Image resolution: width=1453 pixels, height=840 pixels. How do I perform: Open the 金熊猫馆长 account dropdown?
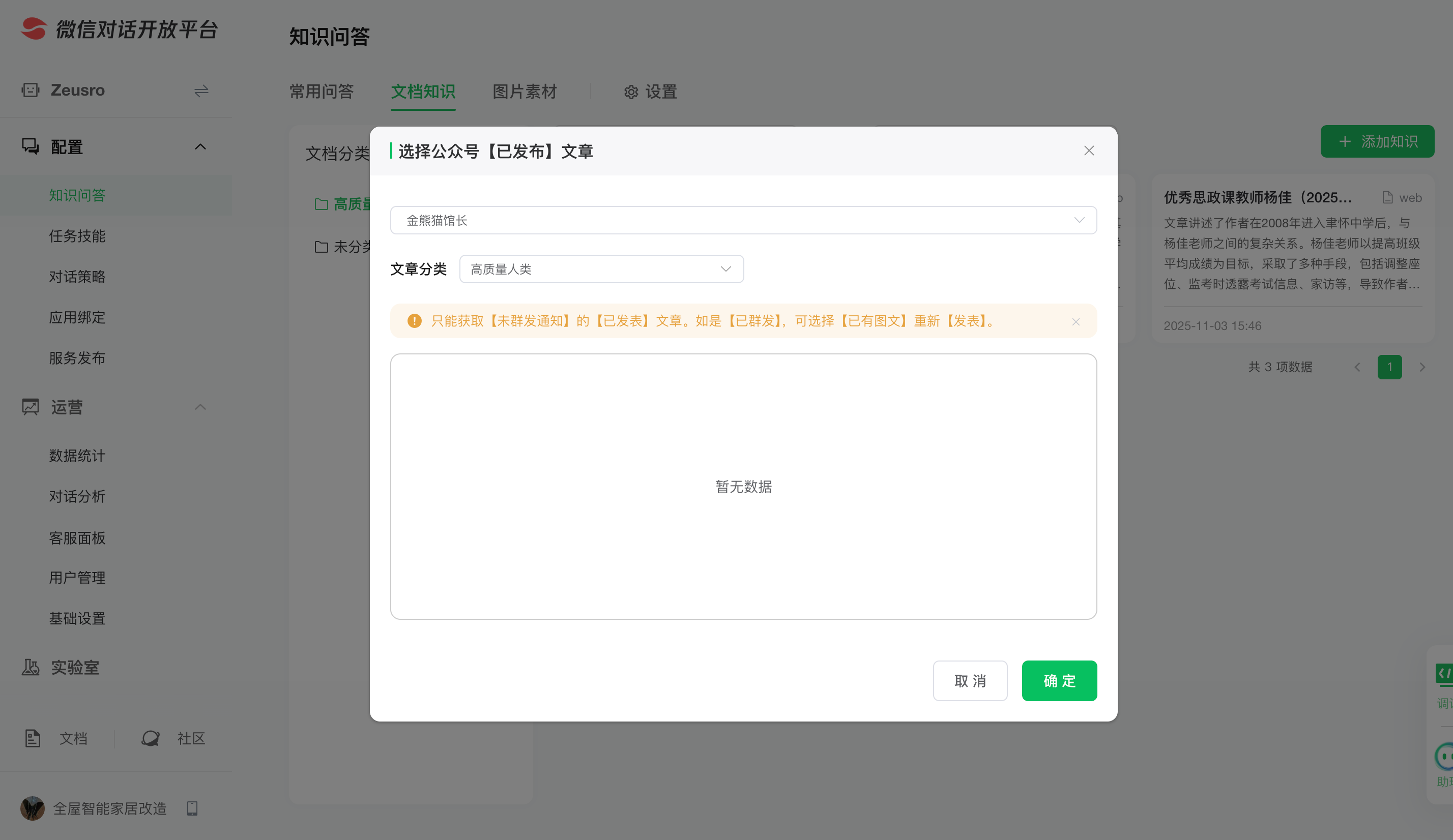tap(743, 220)
